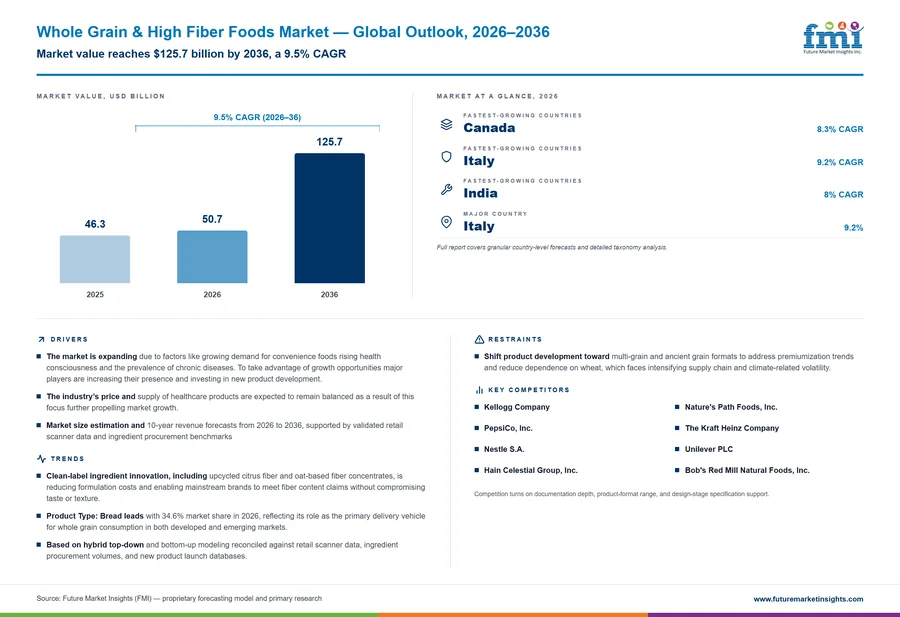Click the 125.7 value label
The image size is (900, 617).
coord(329,142)
